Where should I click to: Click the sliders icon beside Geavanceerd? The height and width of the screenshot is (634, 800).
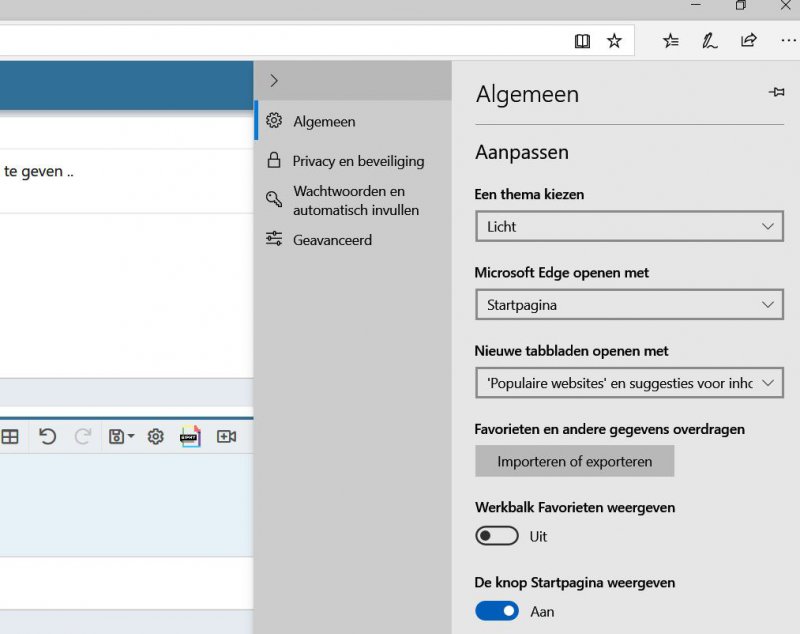[274, 239]
